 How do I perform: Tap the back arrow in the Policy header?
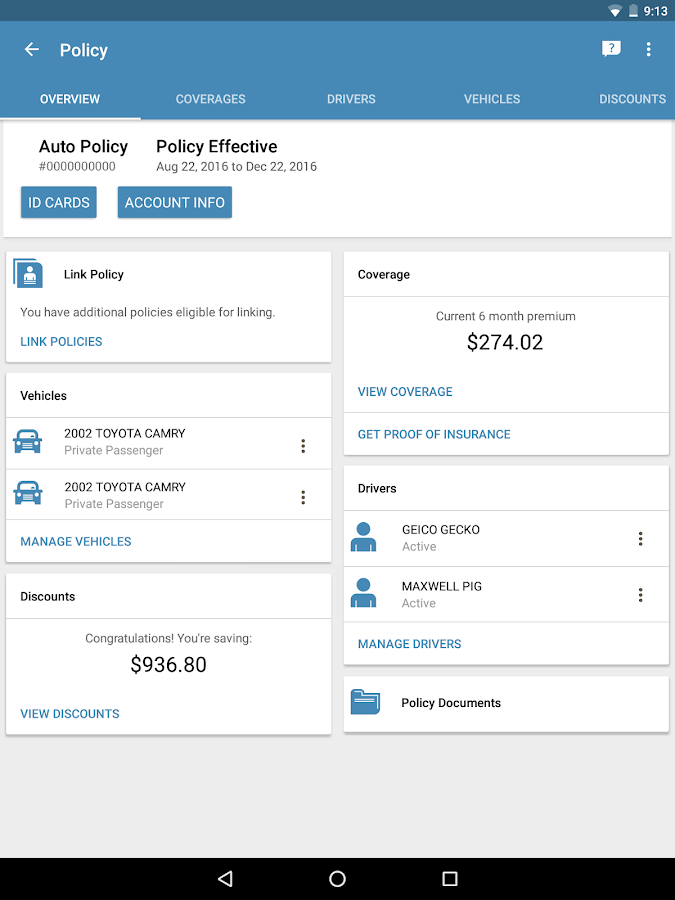[32, 50]
